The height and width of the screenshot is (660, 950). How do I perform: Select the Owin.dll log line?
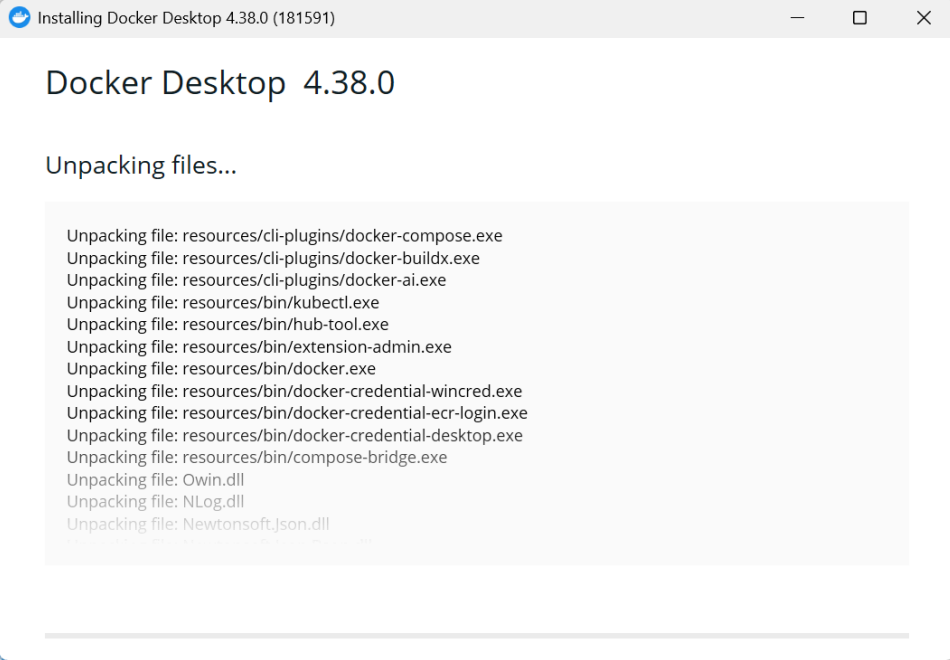(x=156, y=479)
